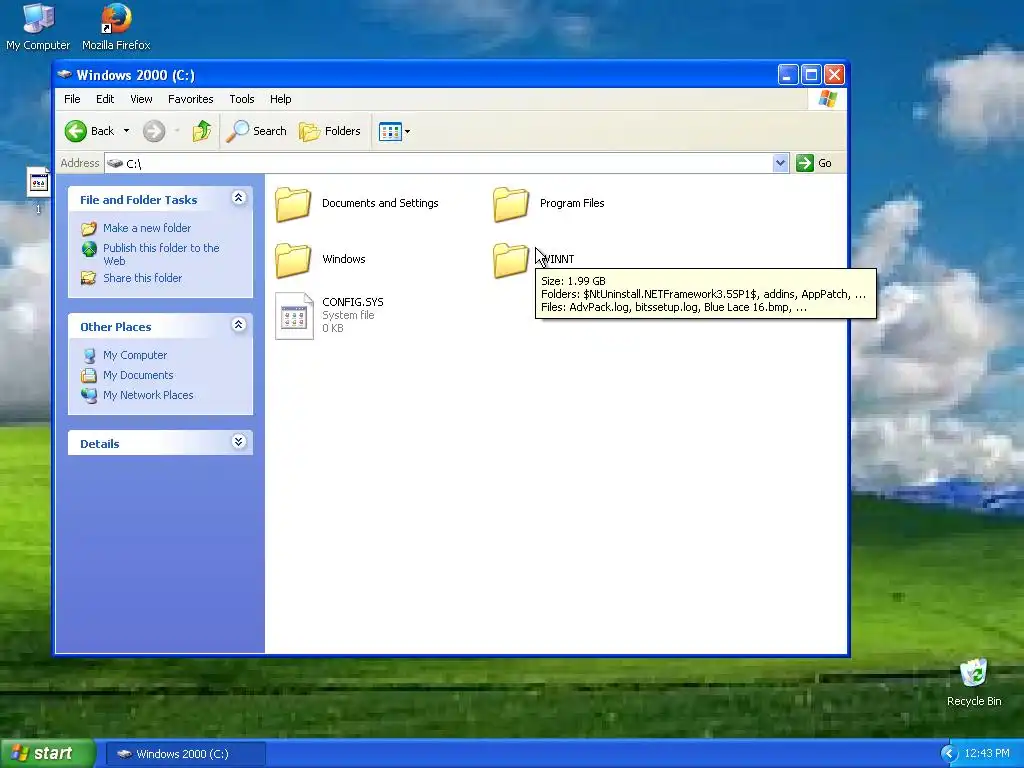Click the My Network Places icon in sidebar
1024x768 pixels.
[x=89, y=395]
